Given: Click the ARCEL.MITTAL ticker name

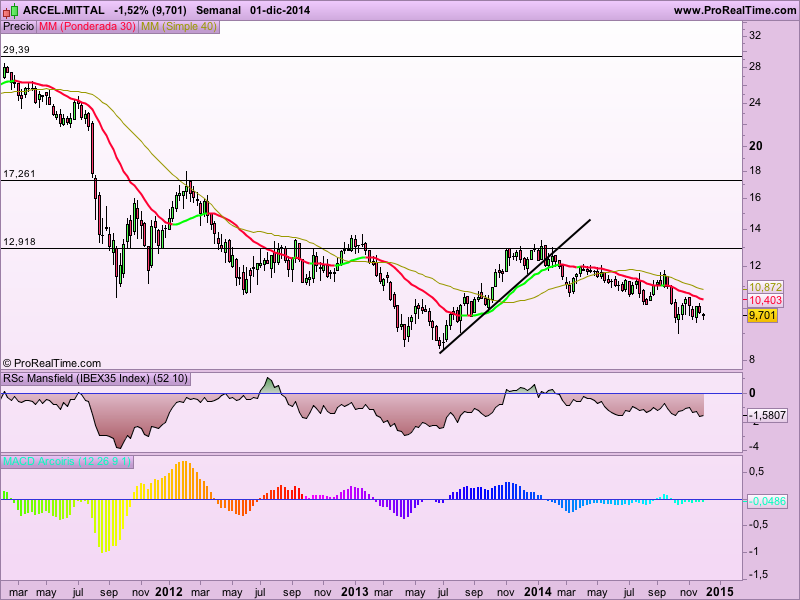Looking at the screenshot, I should 63,10.
